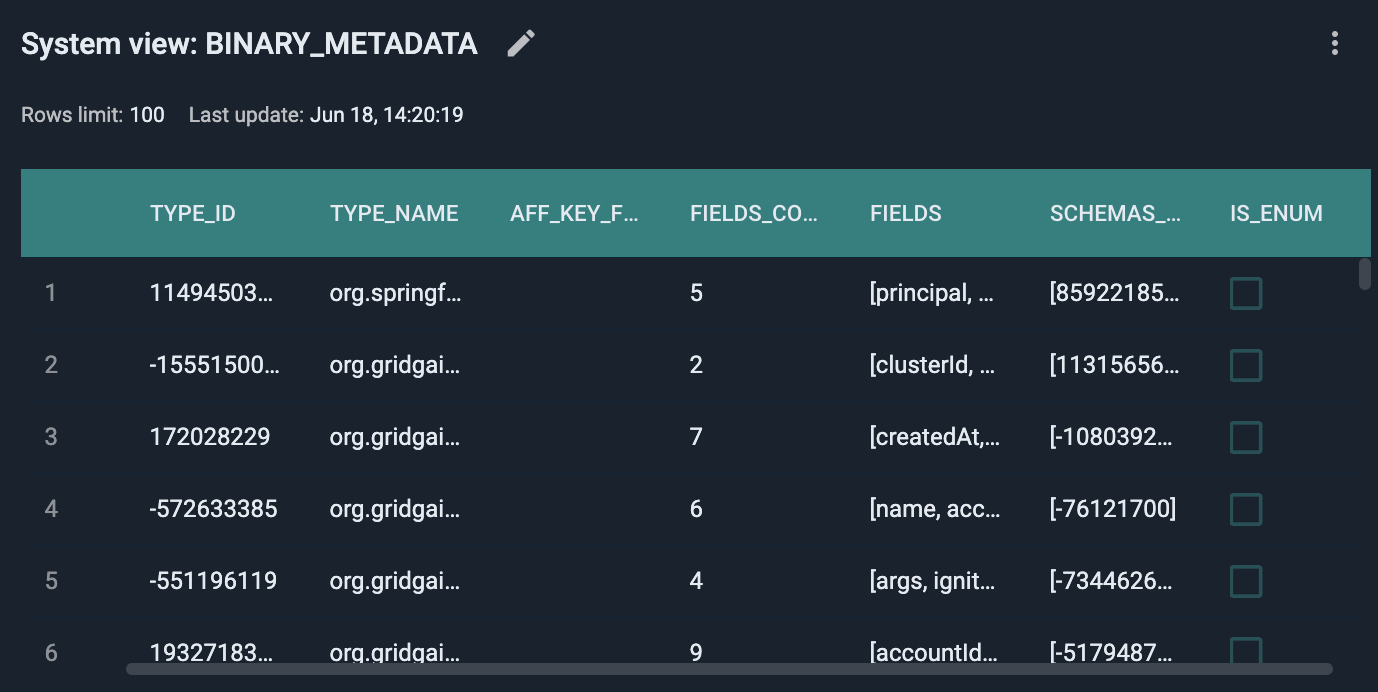Edit the system view title with pencil icon
1378x692 pixels.
521,43
